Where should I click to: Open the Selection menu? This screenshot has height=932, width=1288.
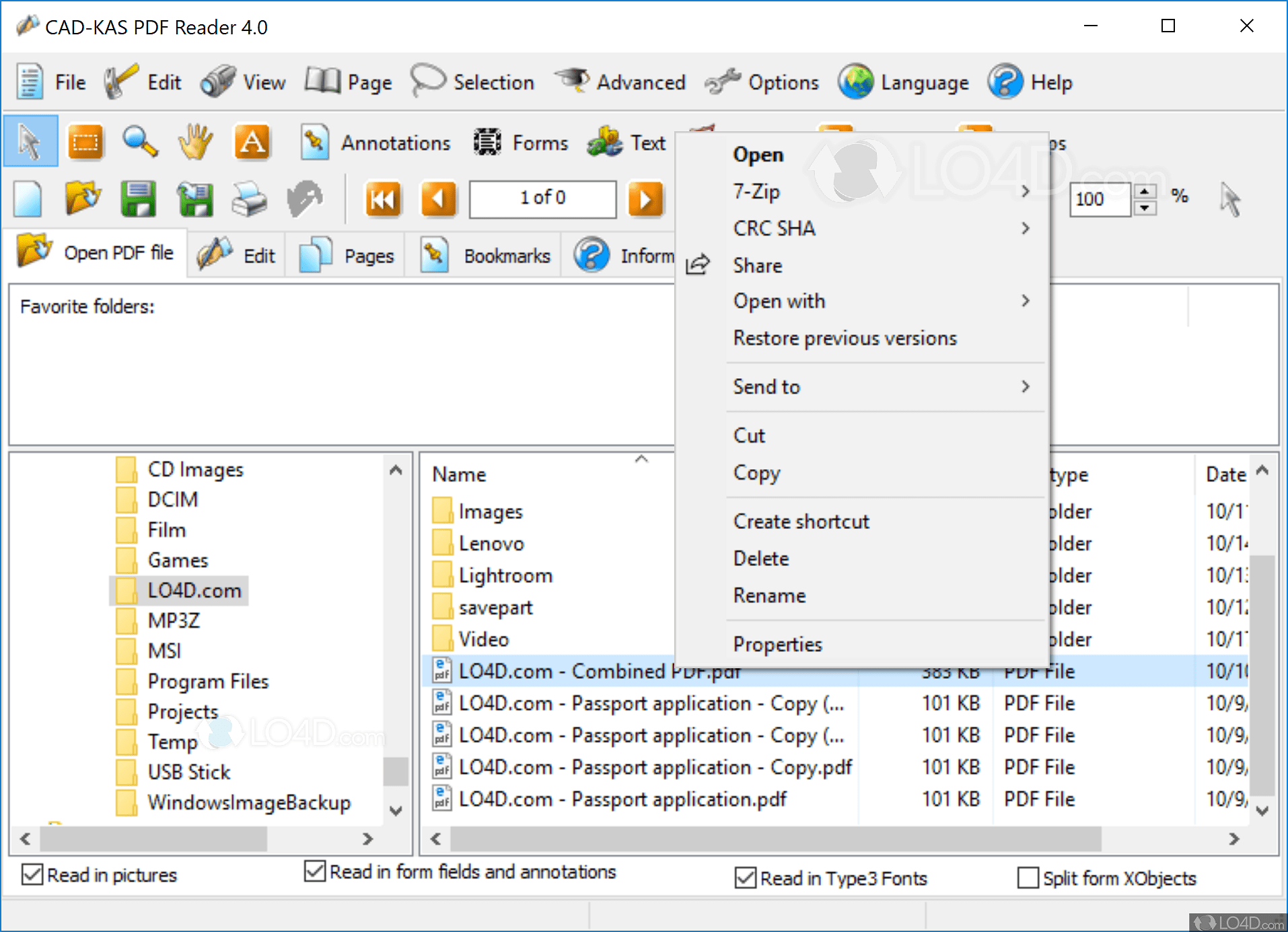point(472,82)
